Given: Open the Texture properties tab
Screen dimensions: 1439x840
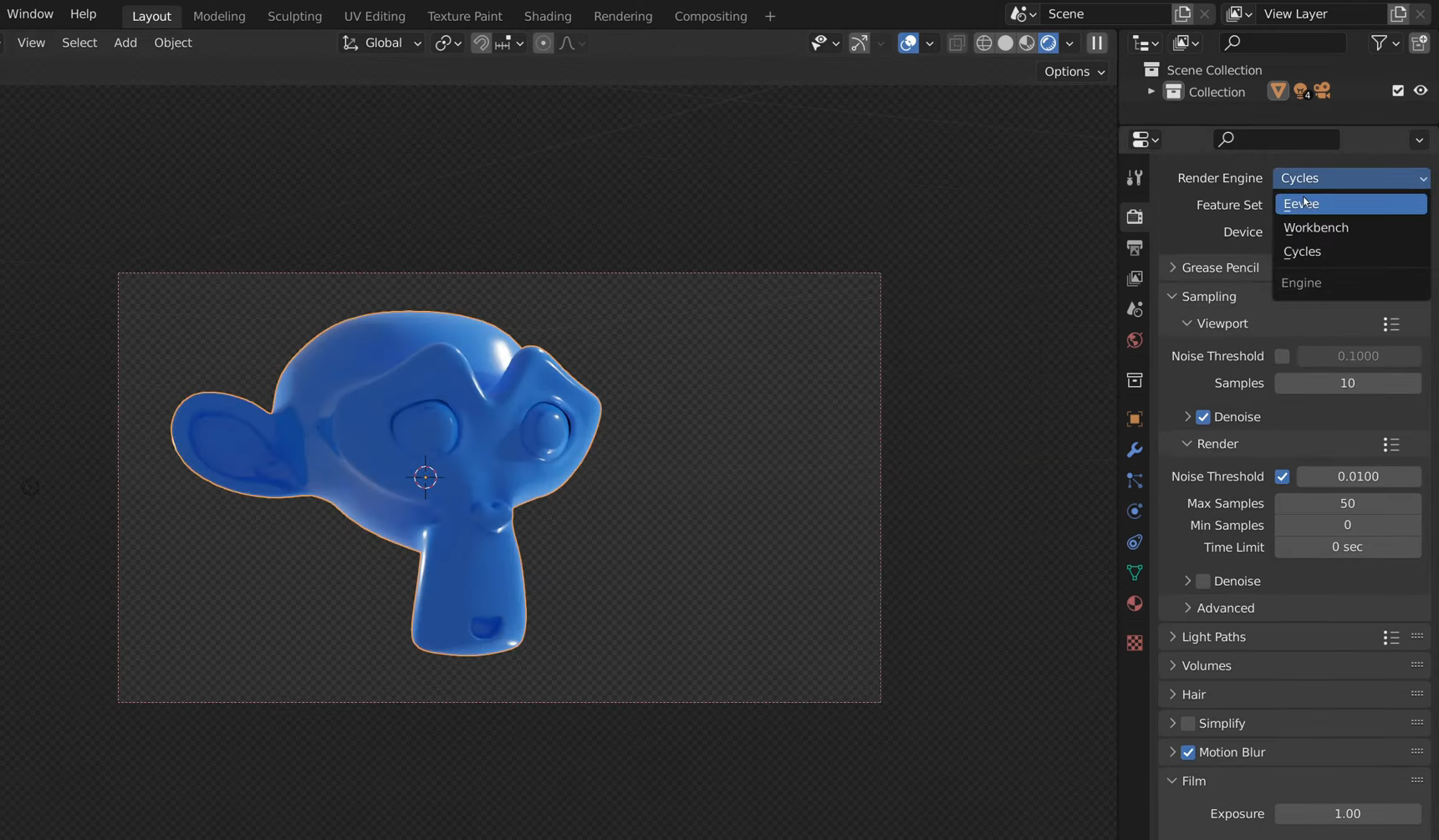Looking at the screenshot, I should pos(1134,643).
